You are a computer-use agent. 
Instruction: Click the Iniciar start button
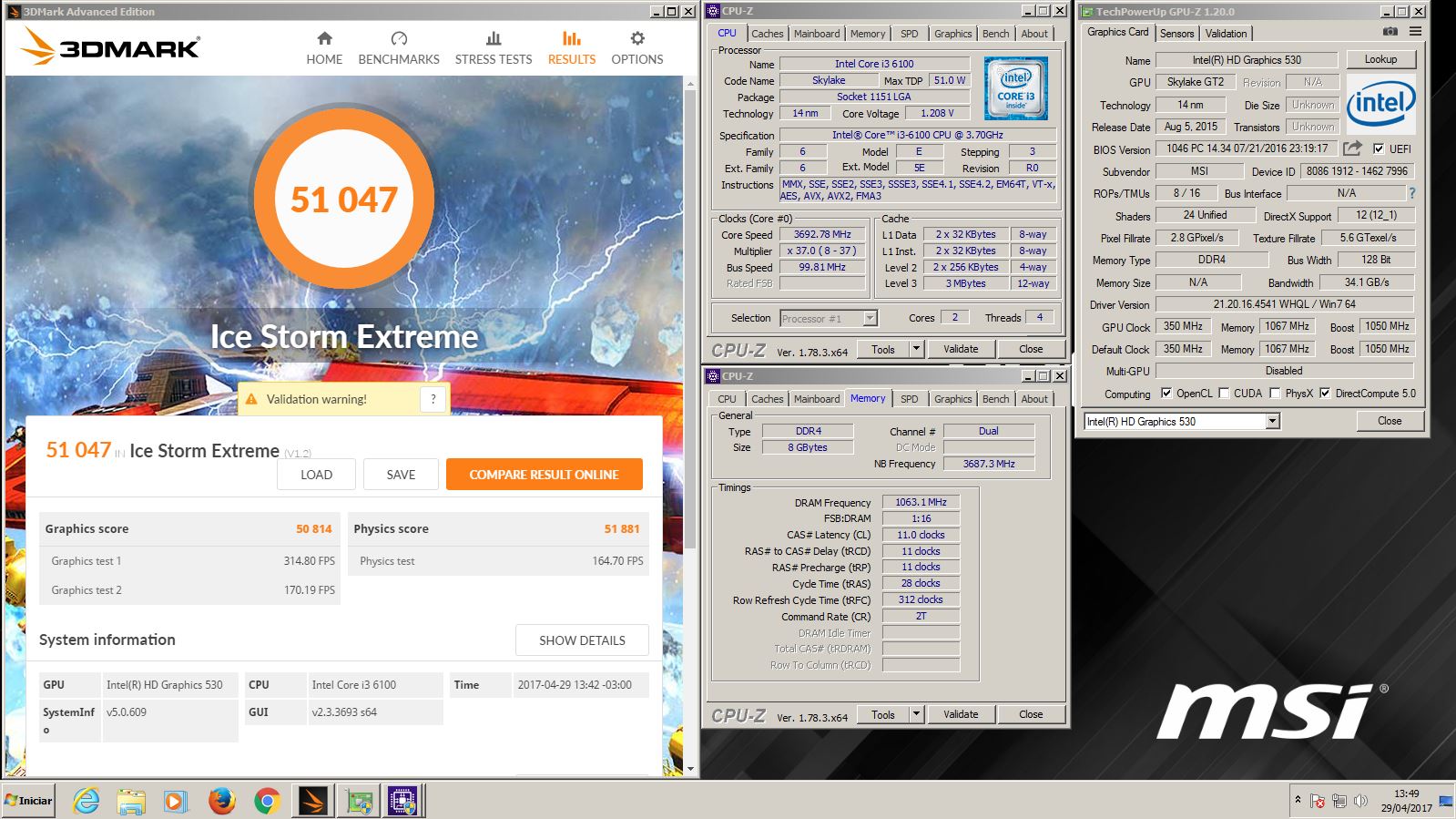[28, 801]
